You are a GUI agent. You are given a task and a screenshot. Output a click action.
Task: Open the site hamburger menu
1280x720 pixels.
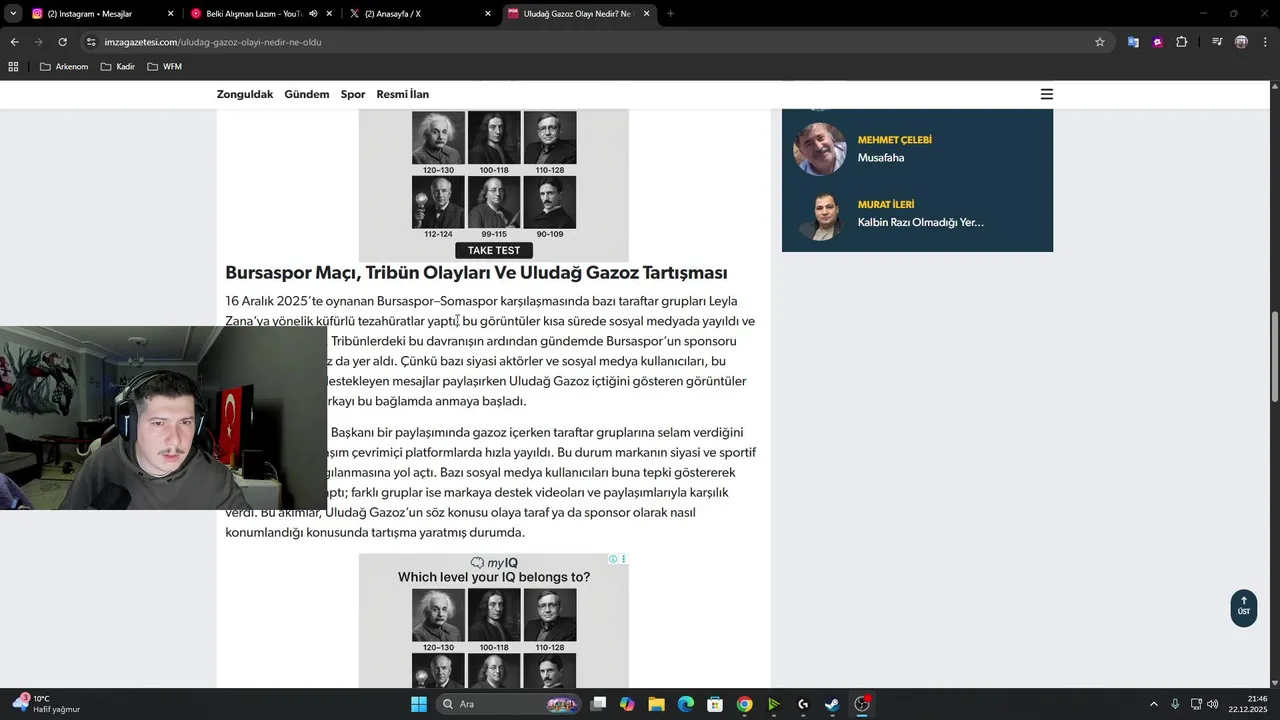(x=1047, y=94)
